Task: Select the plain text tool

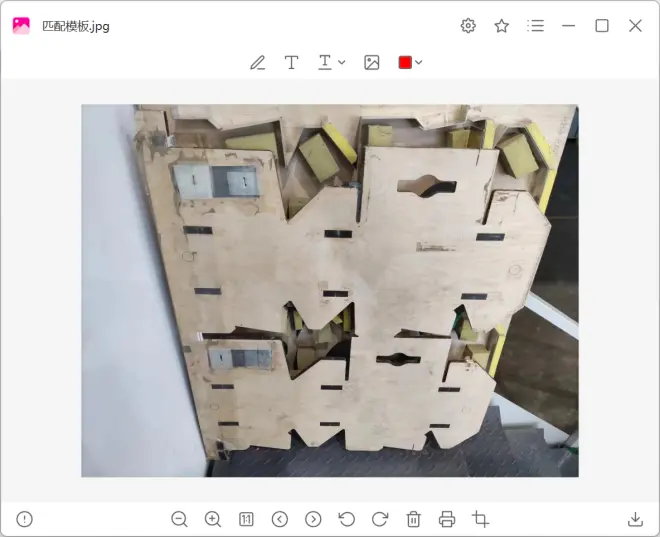Action: [291, 63]
